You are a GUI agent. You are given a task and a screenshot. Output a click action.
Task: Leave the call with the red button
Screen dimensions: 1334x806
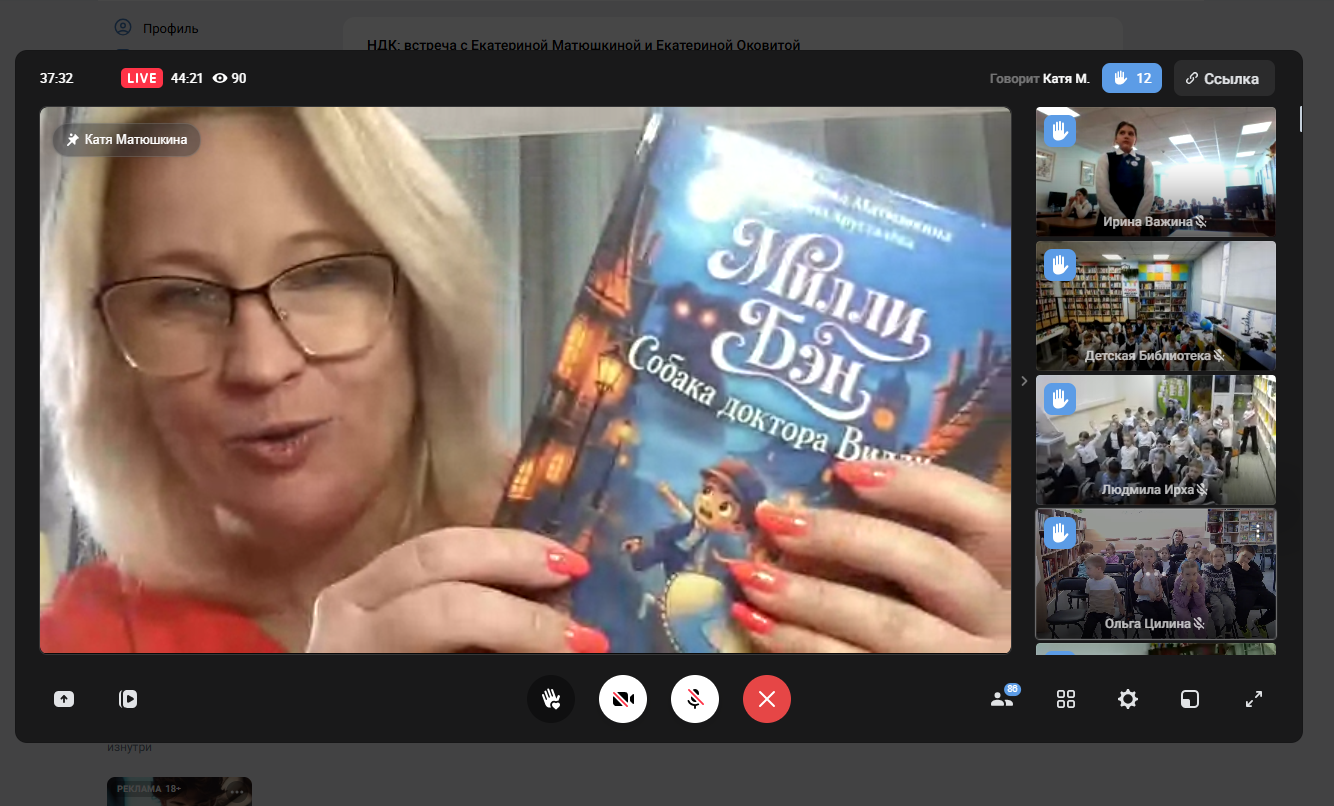[767, 699]
